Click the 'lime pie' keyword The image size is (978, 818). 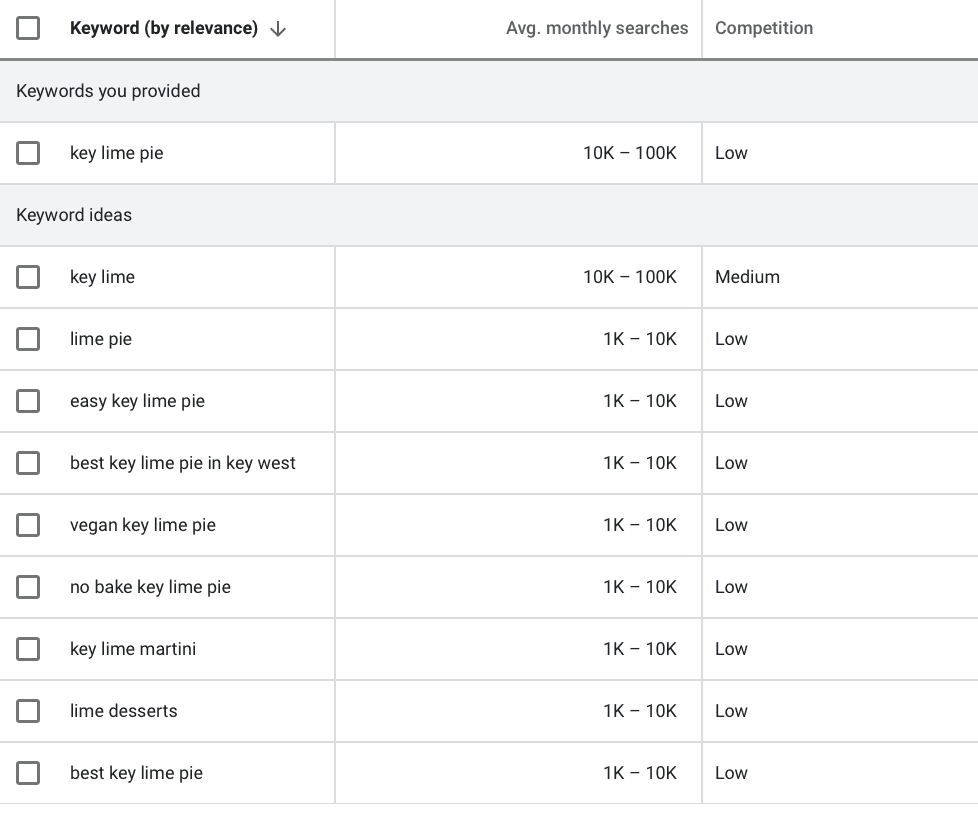[x=101, y=339]
